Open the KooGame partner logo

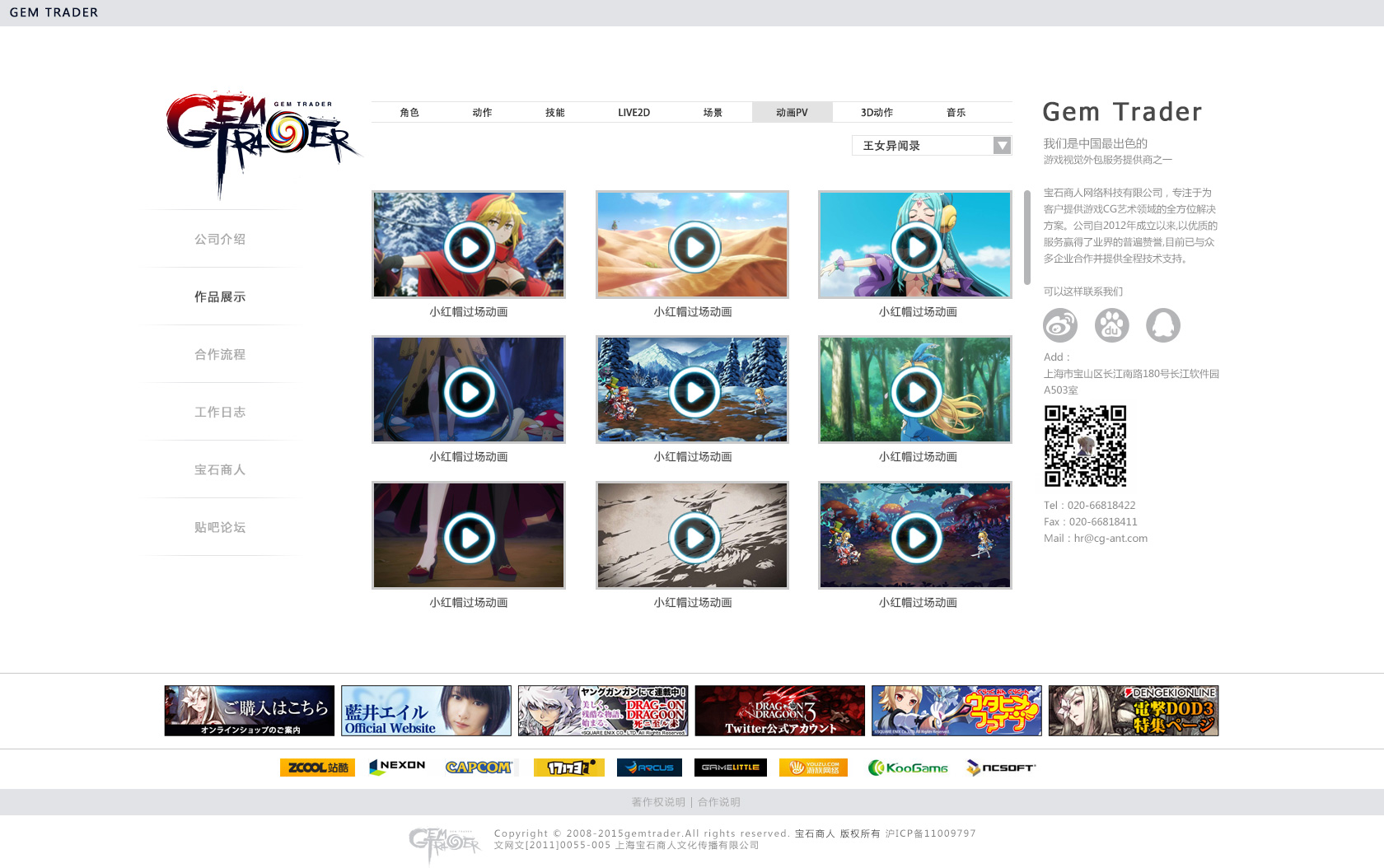tap(908, 768)
